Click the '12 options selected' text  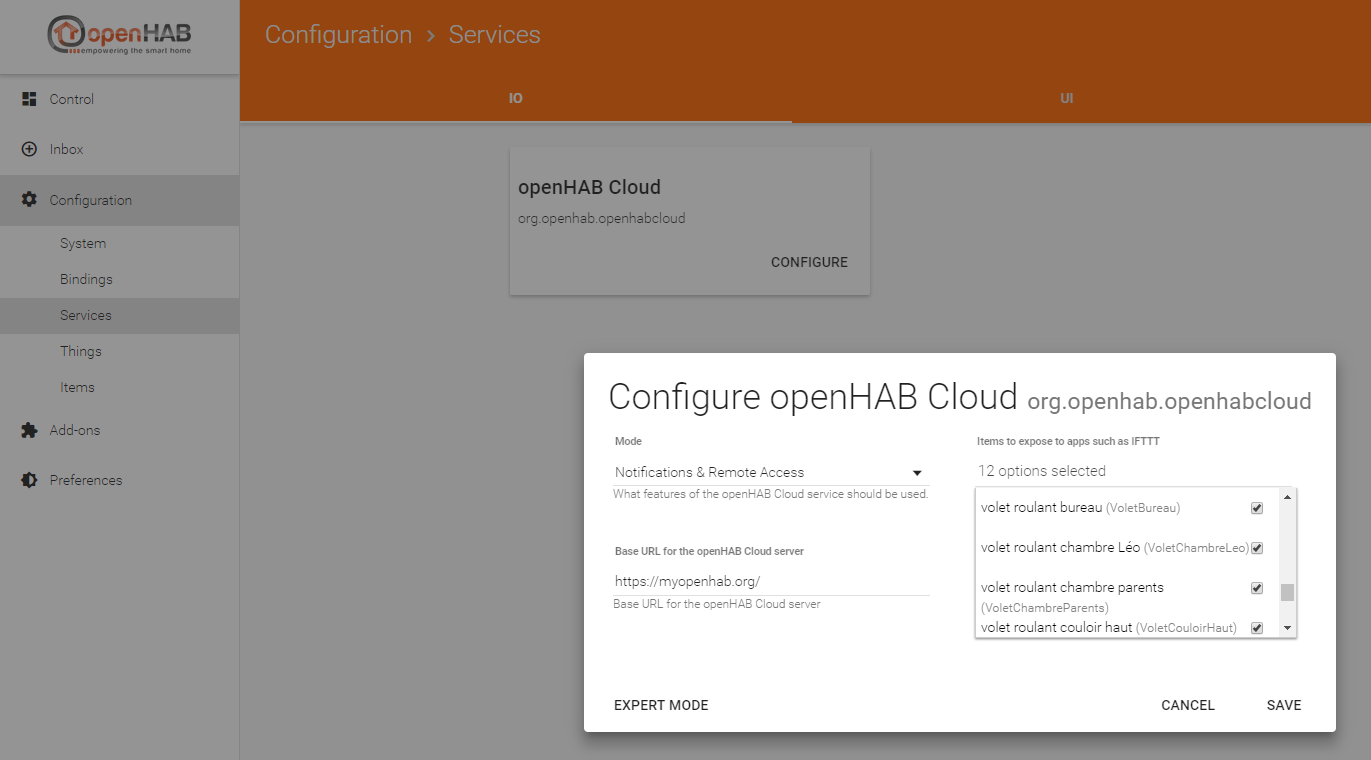(1042, 471)
